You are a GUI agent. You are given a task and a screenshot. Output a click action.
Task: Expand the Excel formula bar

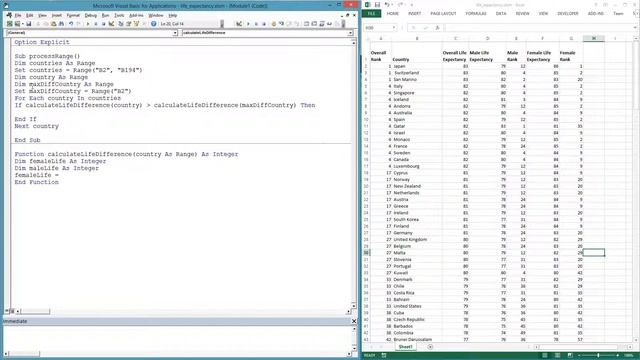coord(636,28)
